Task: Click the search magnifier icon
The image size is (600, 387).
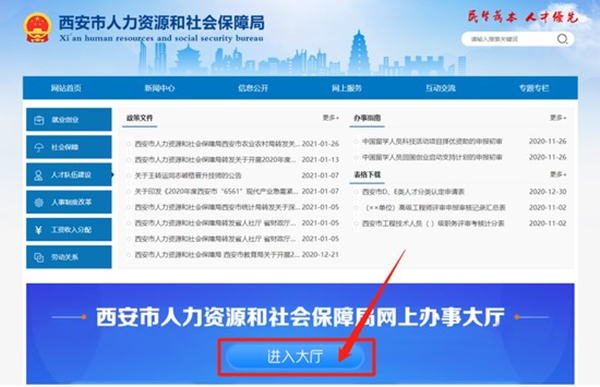Action: pyautogui.click(x=562, y=39)
